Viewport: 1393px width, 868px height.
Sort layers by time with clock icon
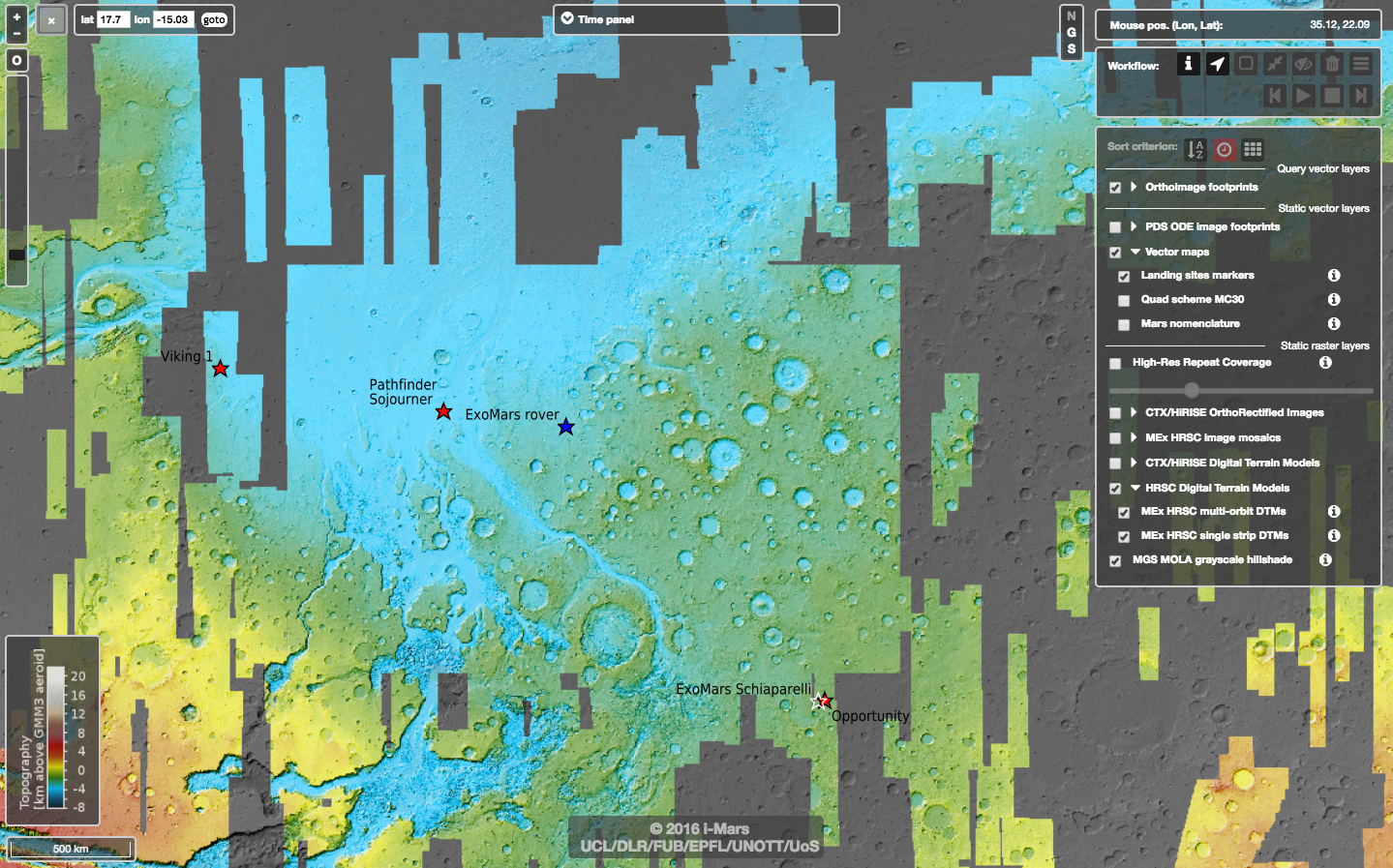coord(1225,149)
